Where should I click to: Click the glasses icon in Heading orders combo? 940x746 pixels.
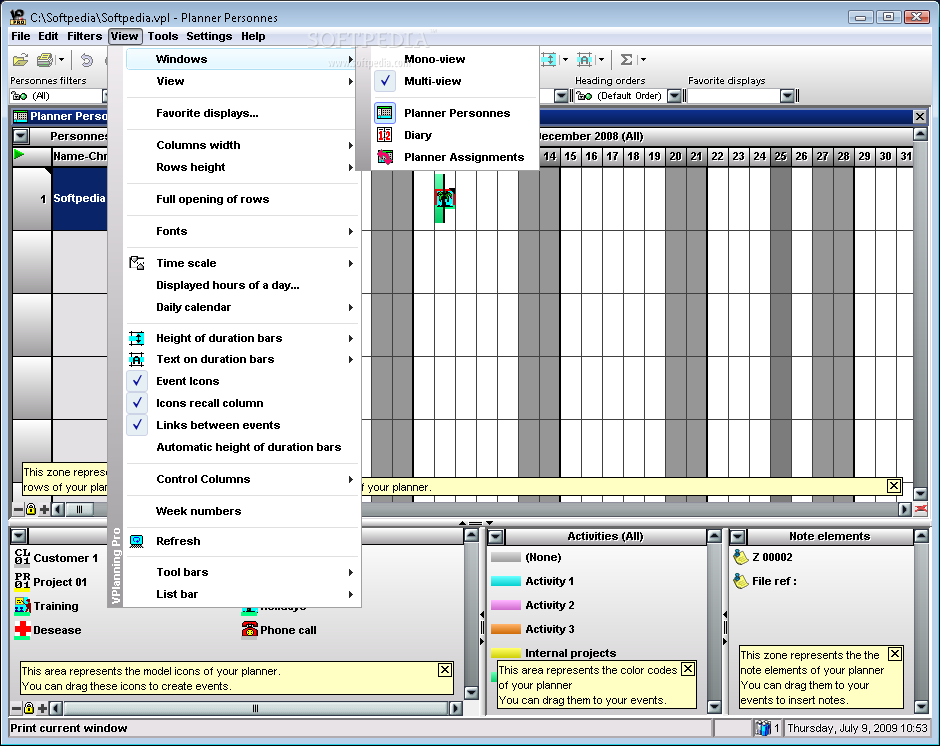pos(585,96)
